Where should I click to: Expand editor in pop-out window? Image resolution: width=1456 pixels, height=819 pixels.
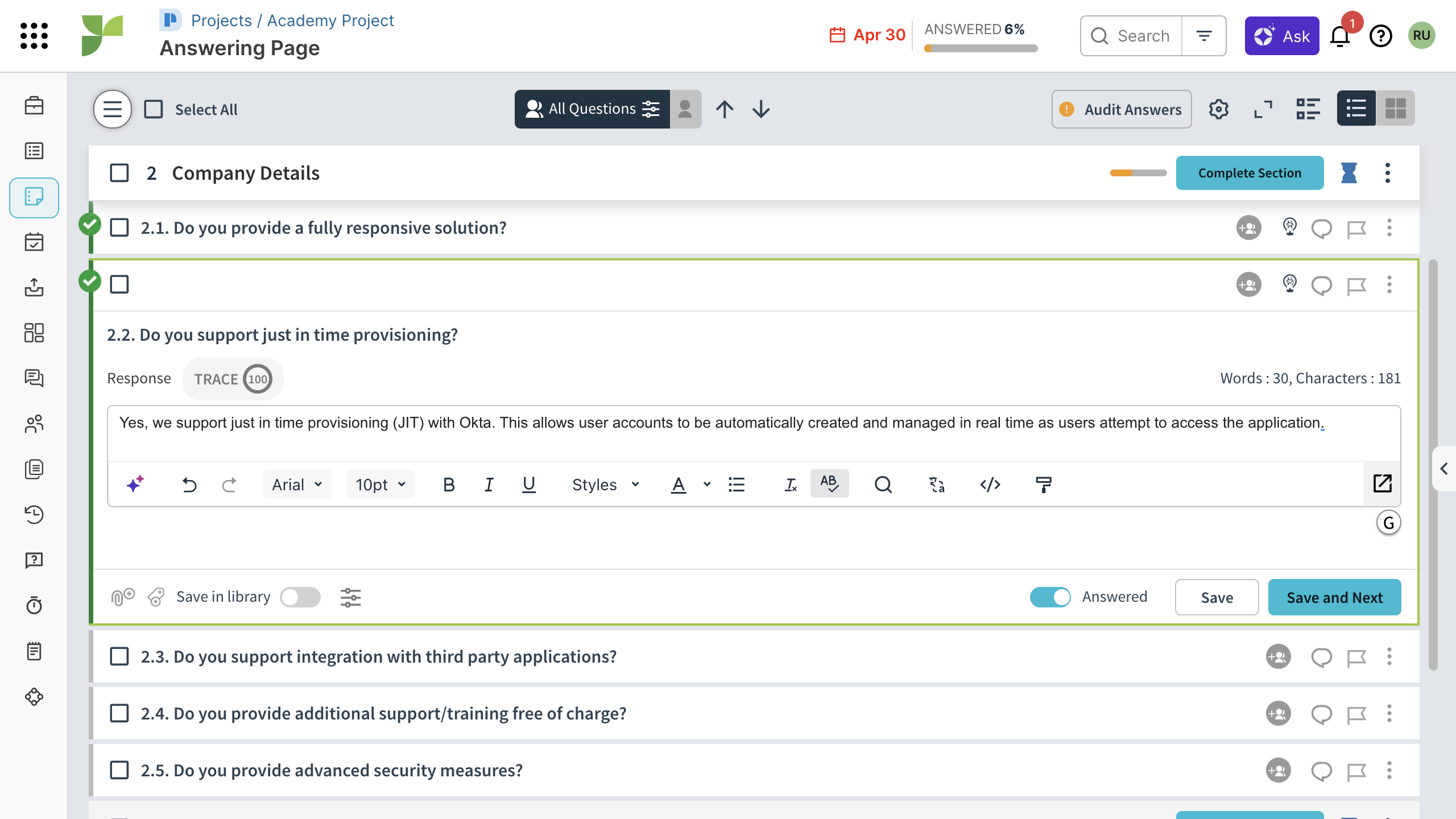tap(1382, 484)
